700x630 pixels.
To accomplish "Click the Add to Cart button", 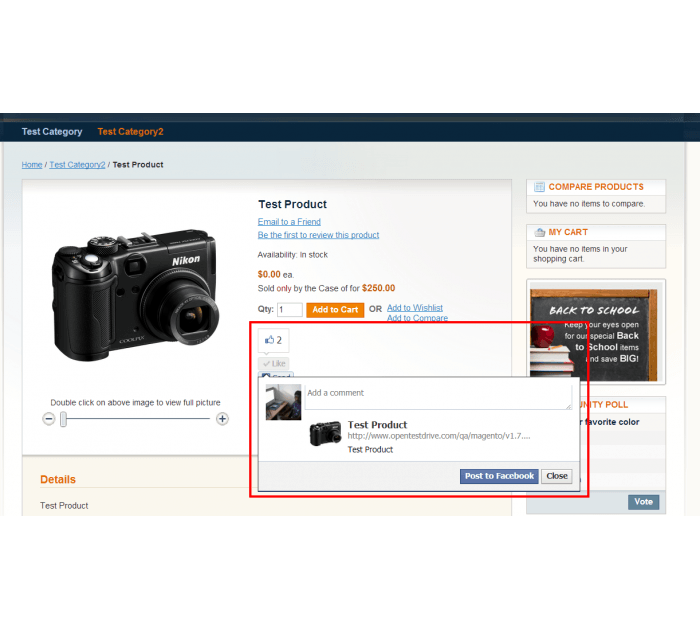I will point(335,310).
